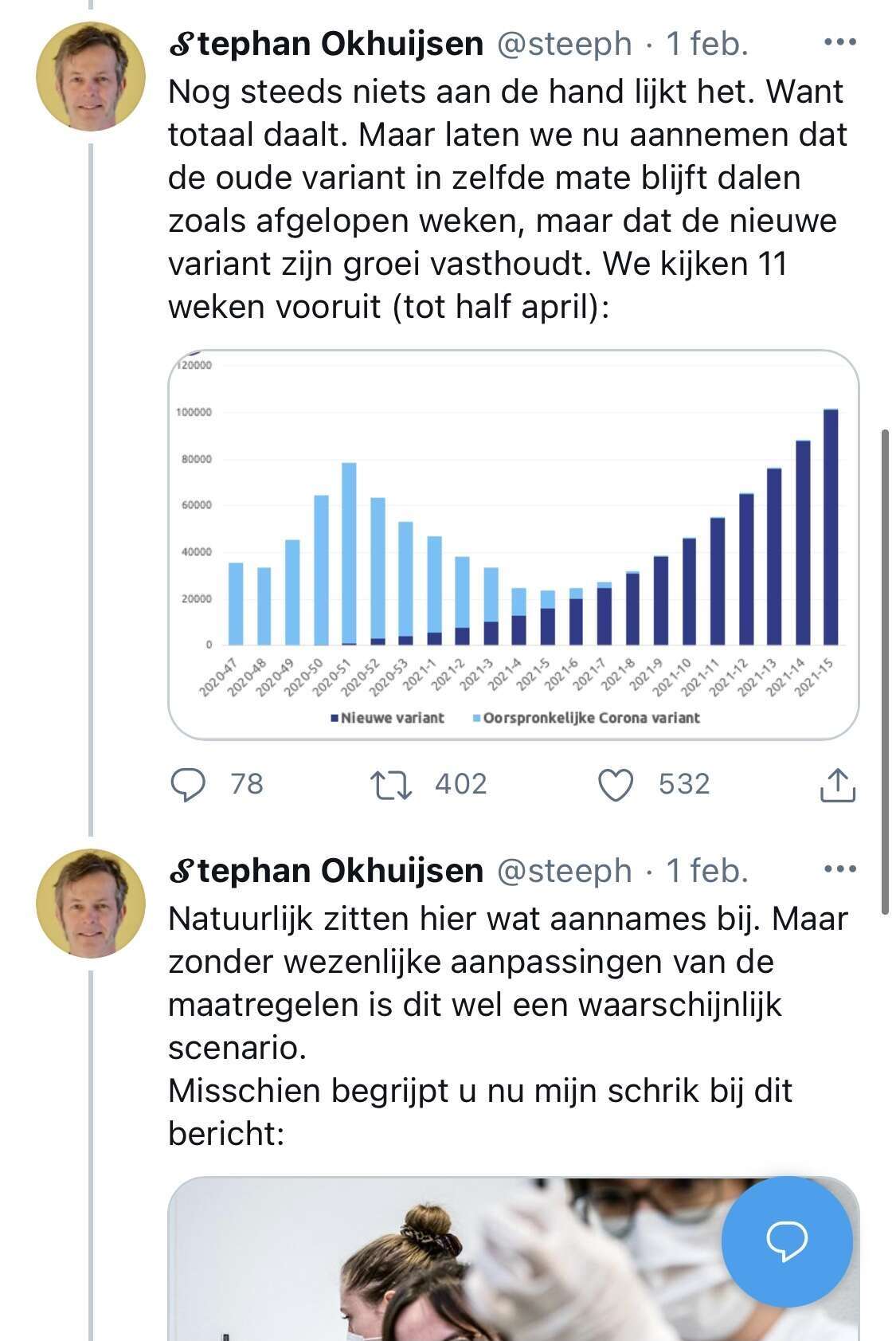Open Stephan Okhuijsen name on first tweet

coord(326,44)
